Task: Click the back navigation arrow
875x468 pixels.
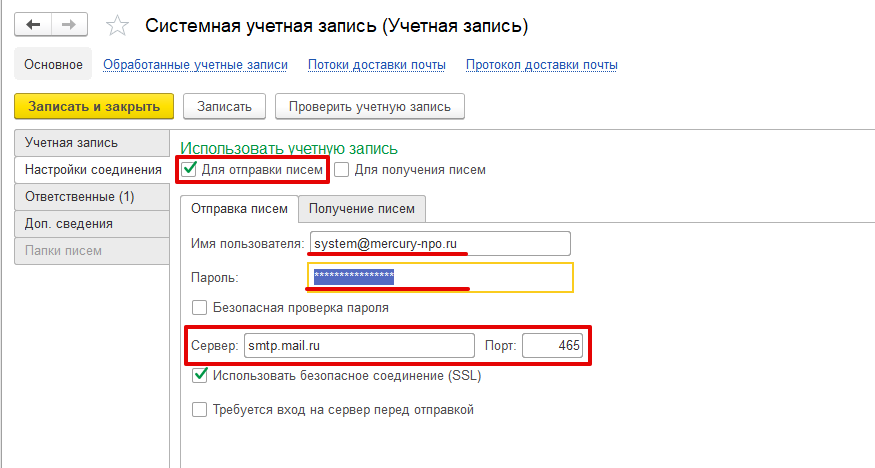Action: click(x=33, y=23)
